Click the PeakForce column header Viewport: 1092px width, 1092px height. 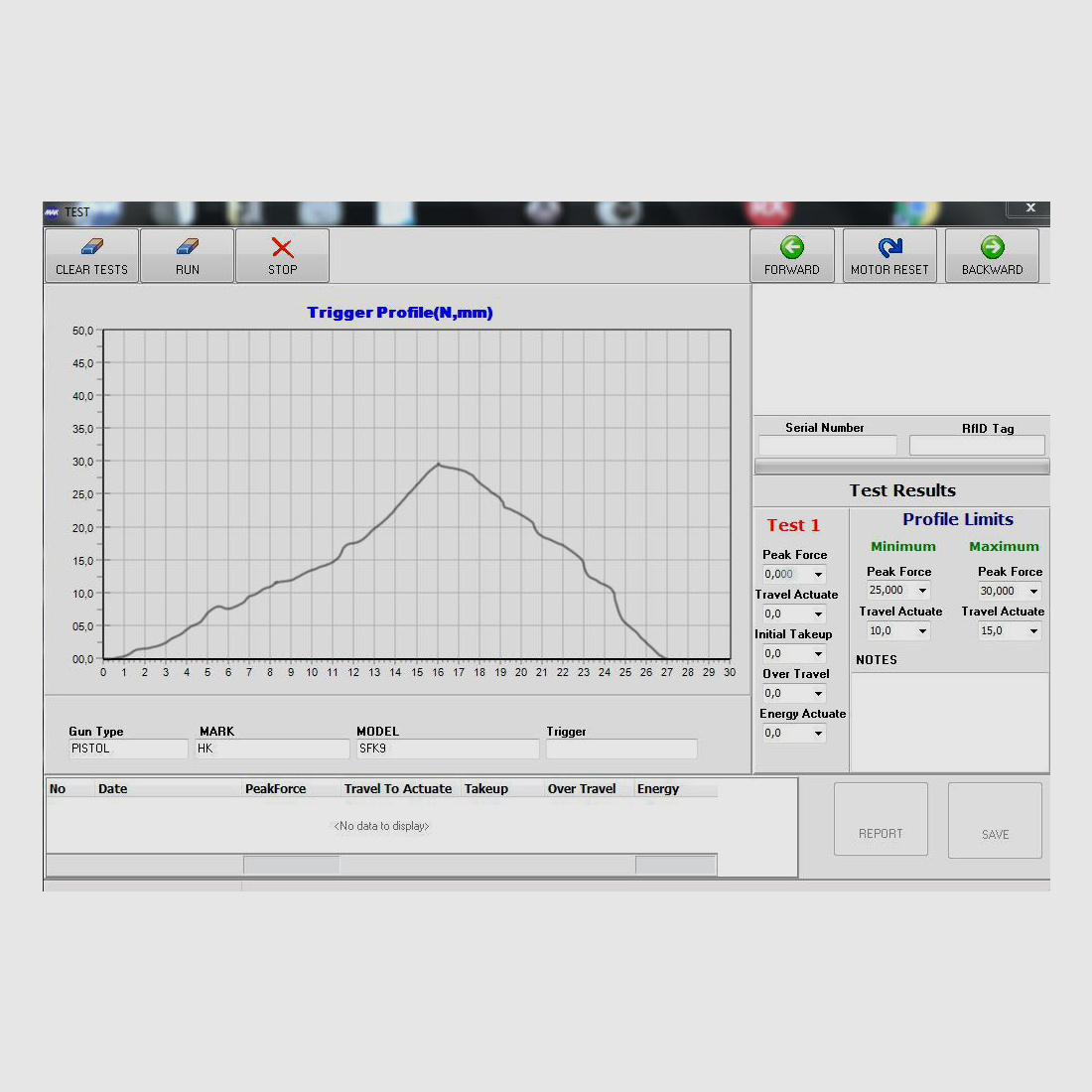point(276,789)
